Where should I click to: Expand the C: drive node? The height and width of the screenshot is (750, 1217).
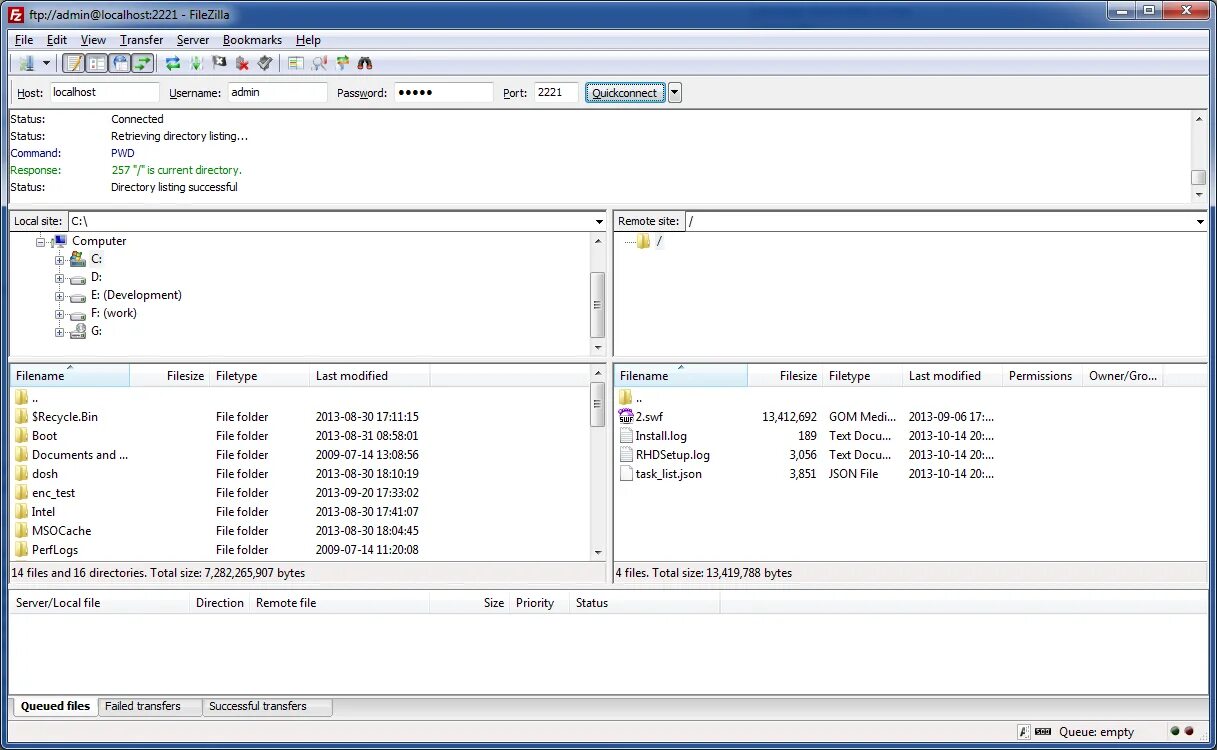pyautogui.click(x=59, y=260)
